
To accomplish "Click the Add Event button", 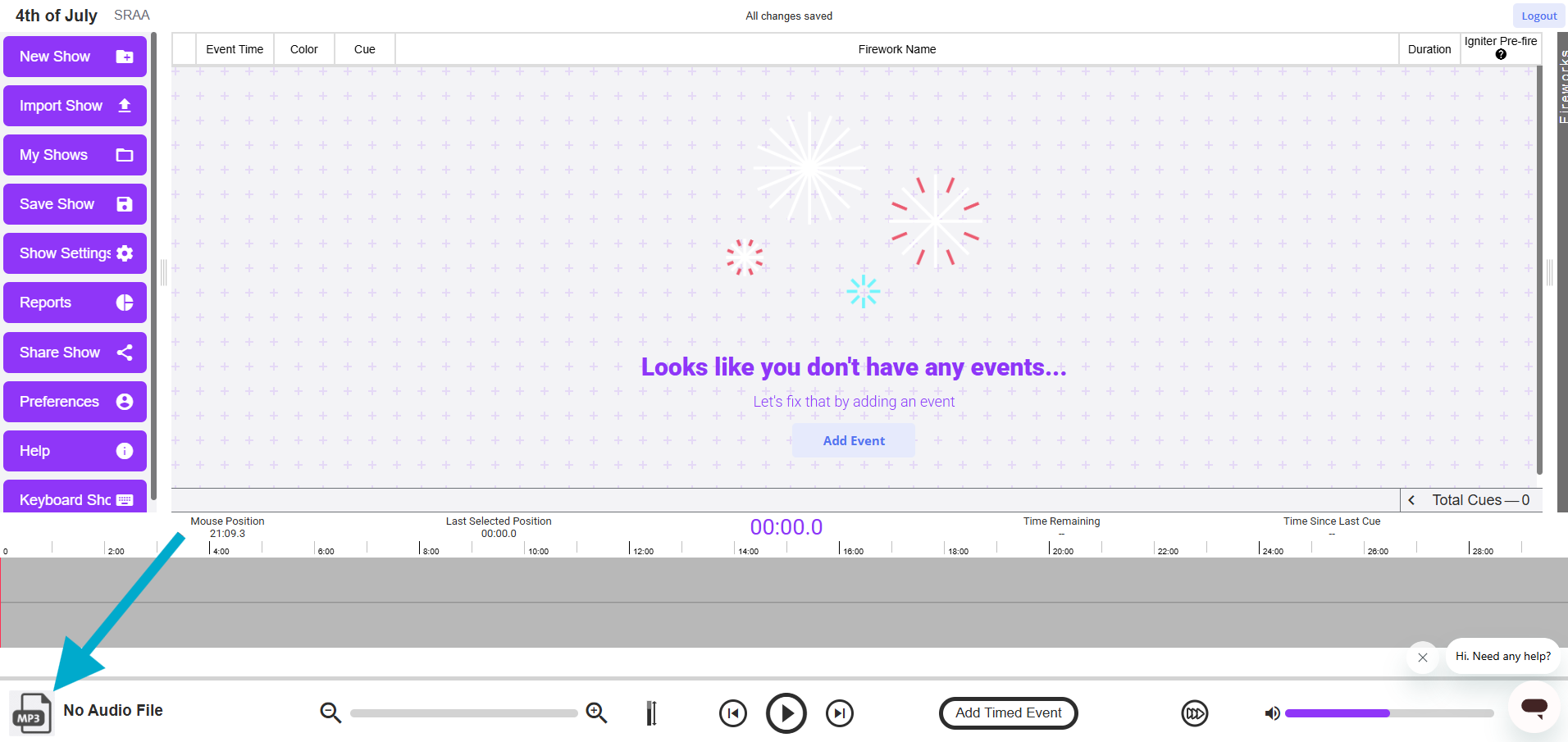I will point(854,441).
